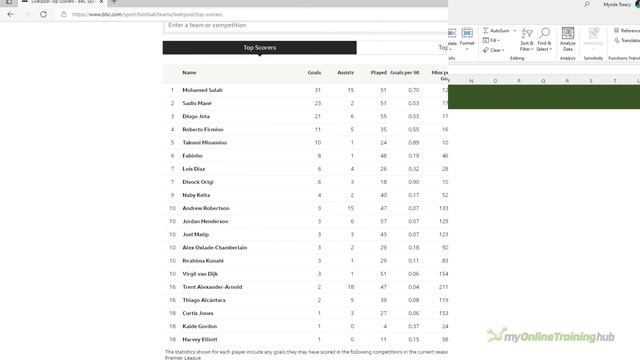Click Kaide Gordon player name

[200, 326]
